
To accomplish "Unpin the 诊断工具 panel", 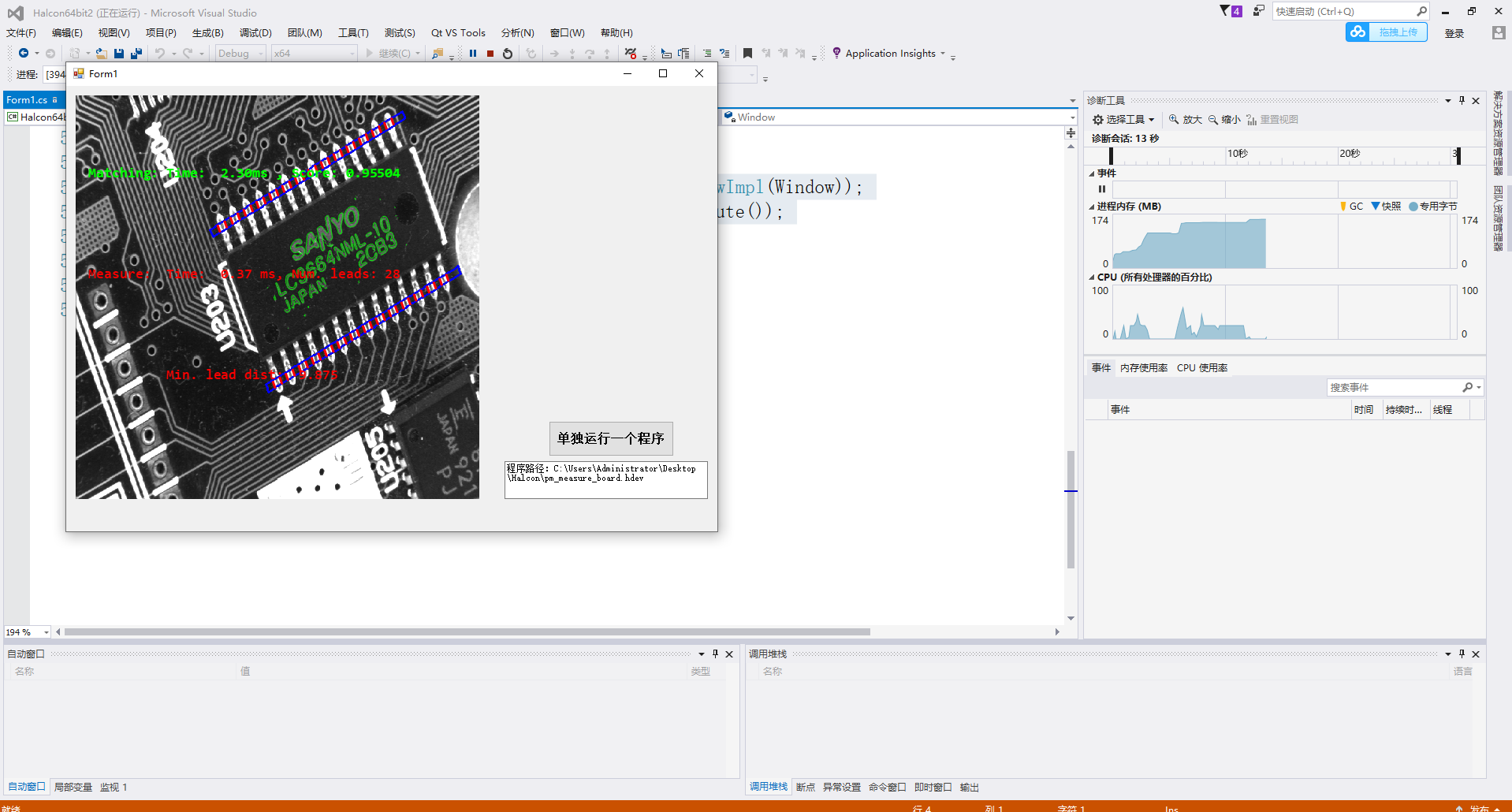I will 1462,100.
